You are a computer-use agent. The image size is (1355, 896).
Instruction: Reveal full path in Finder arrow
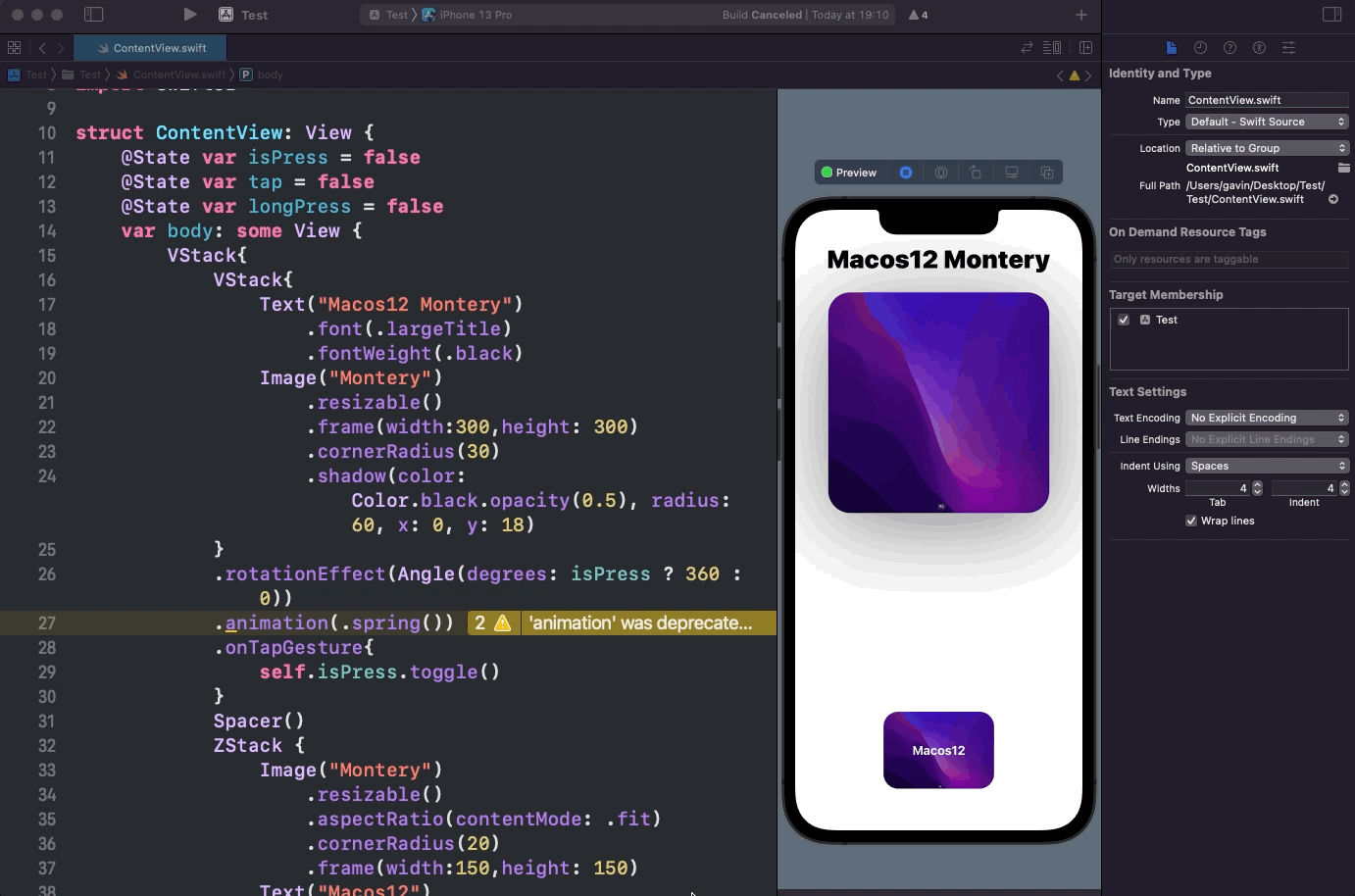tap(1333, 199)
